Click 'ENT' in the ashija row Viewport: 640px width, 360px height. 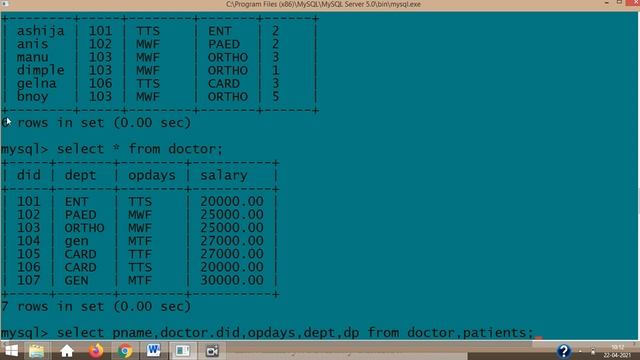[220, 31]
